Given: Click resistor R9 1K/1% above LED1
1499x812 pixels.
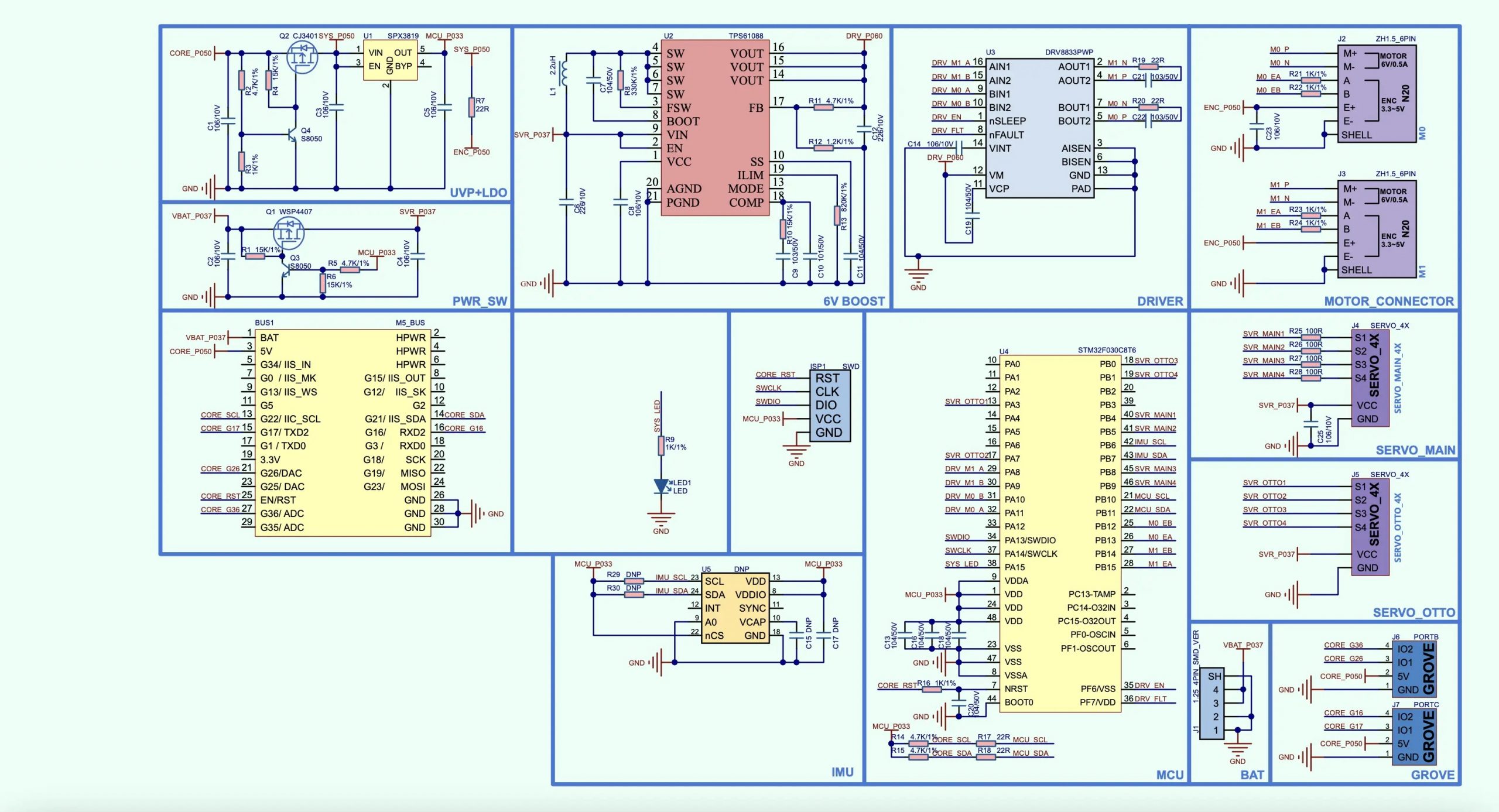Looking at the screenshot, I should point(661,445).
